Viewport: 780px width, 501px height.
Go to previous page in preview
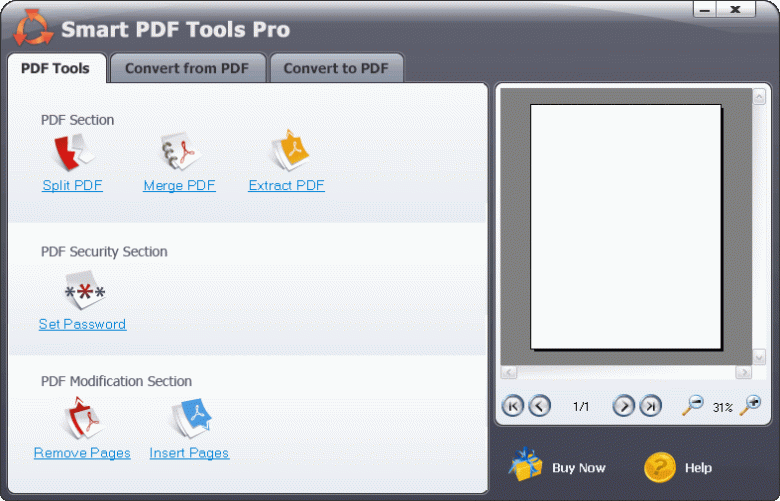pos(539,406)
